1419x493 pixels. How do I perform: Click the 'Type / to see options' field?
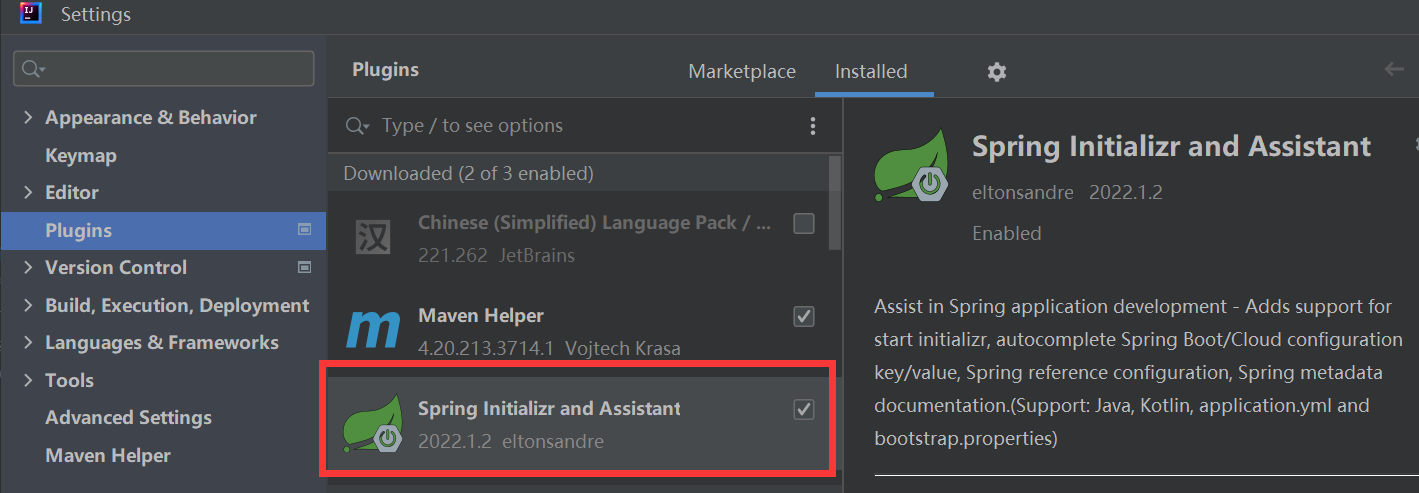(472, 126)
